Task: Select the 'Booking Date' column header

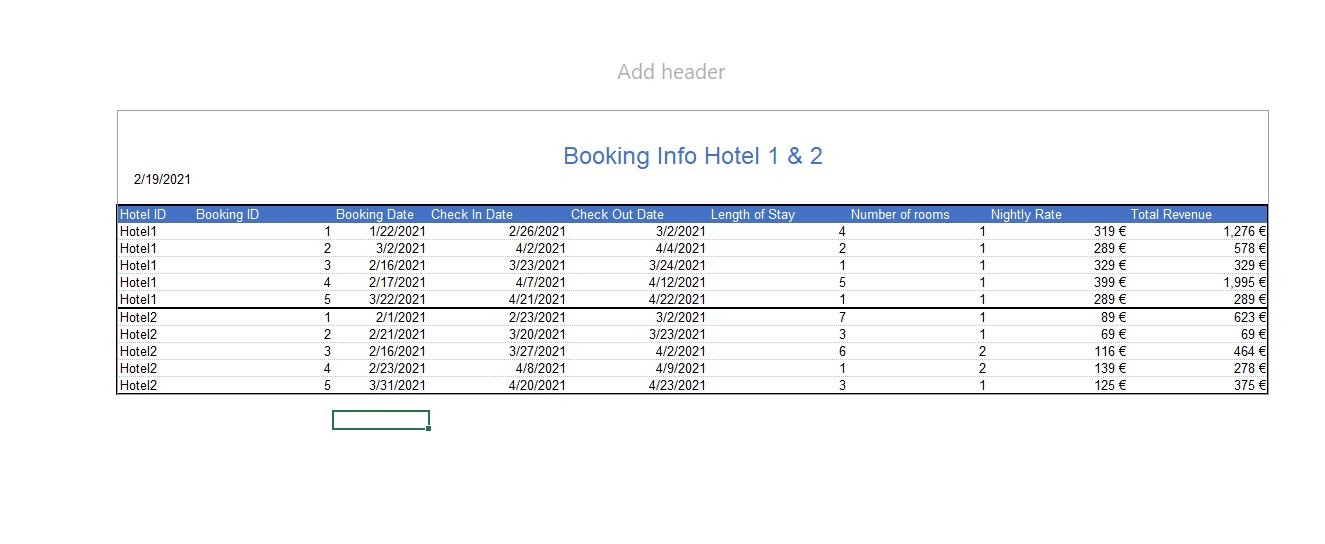Action: click(375, 214)
